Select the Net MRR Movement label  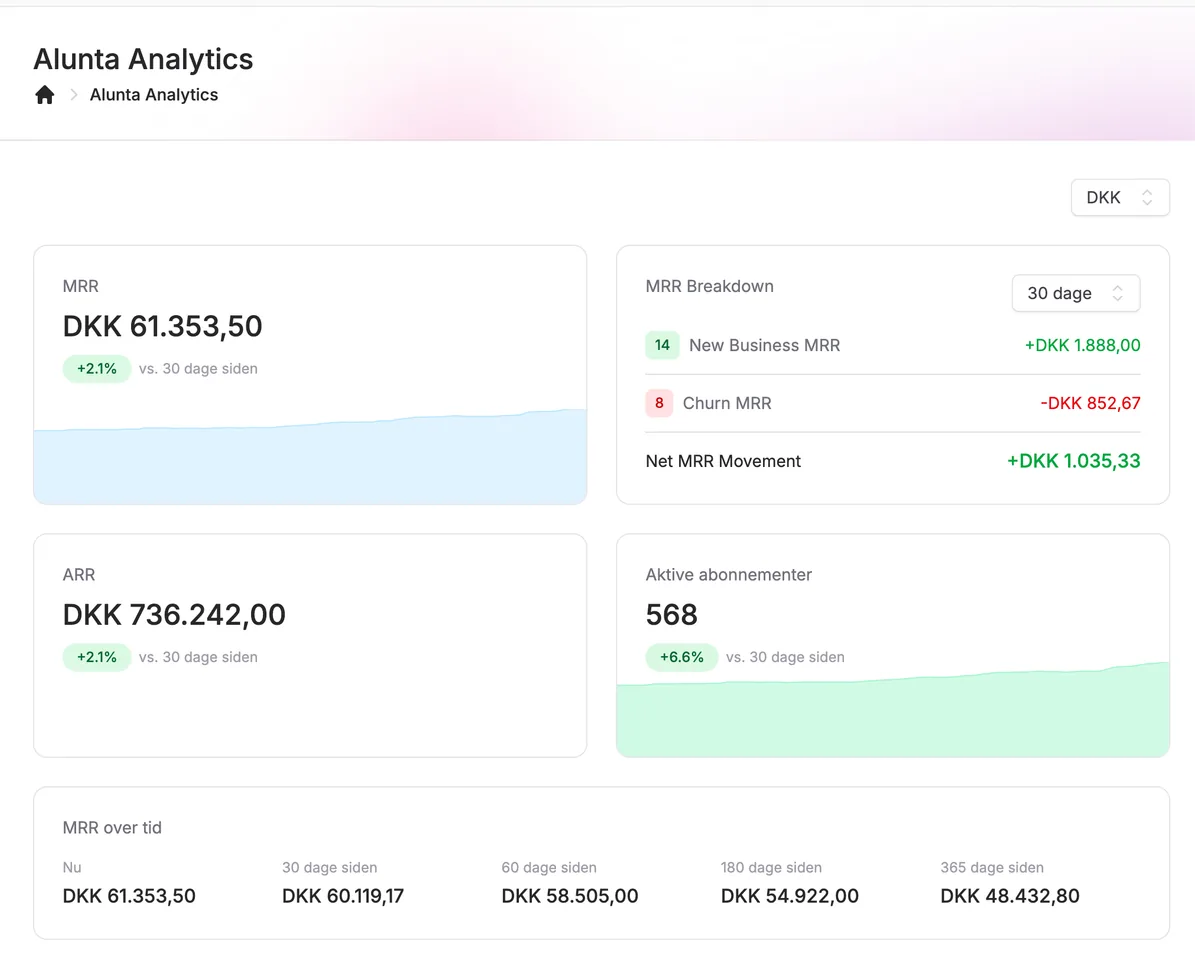[x=723, y=461]
